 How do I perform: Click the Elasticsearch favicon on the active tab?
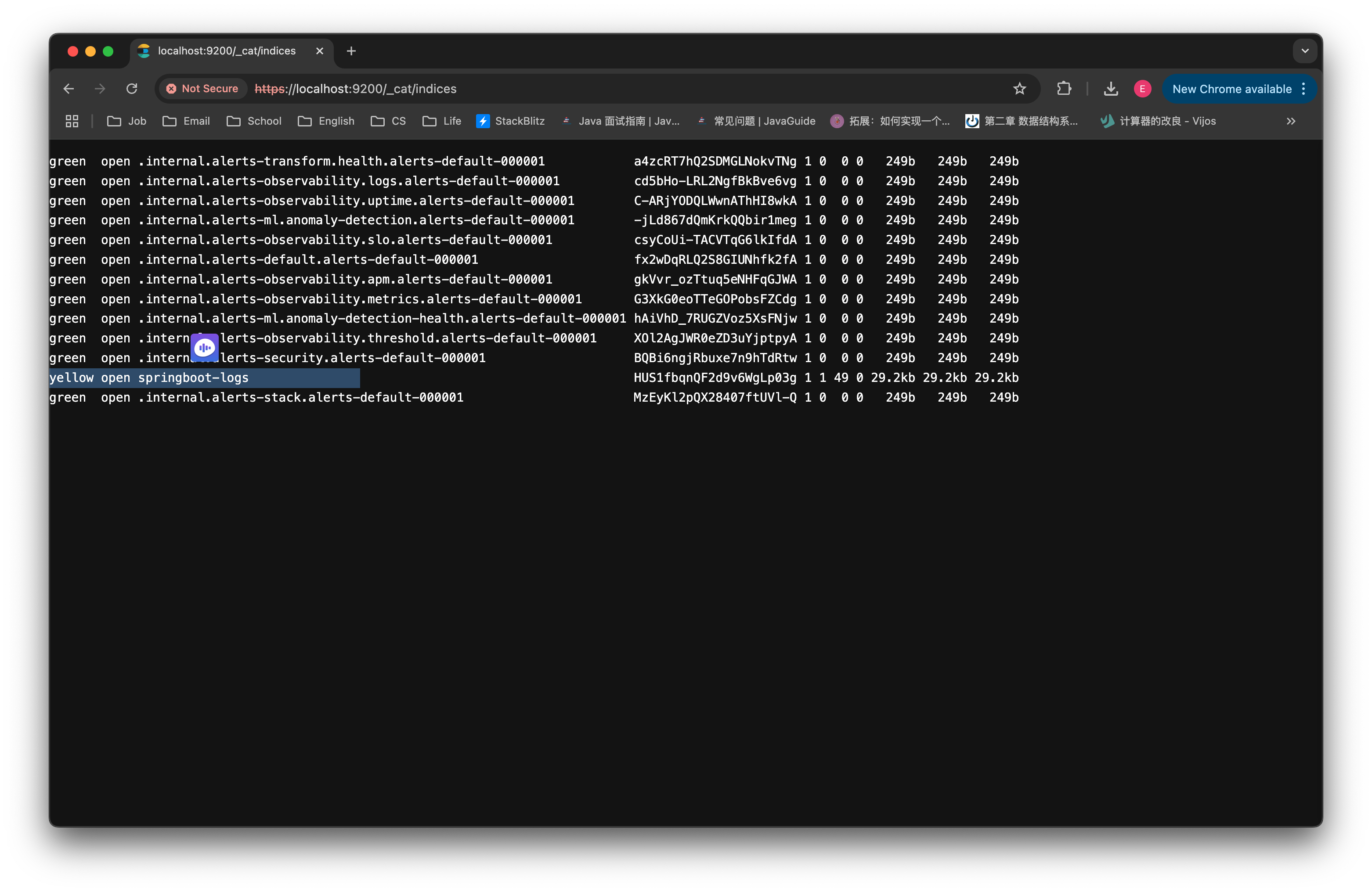pos(144,51)
